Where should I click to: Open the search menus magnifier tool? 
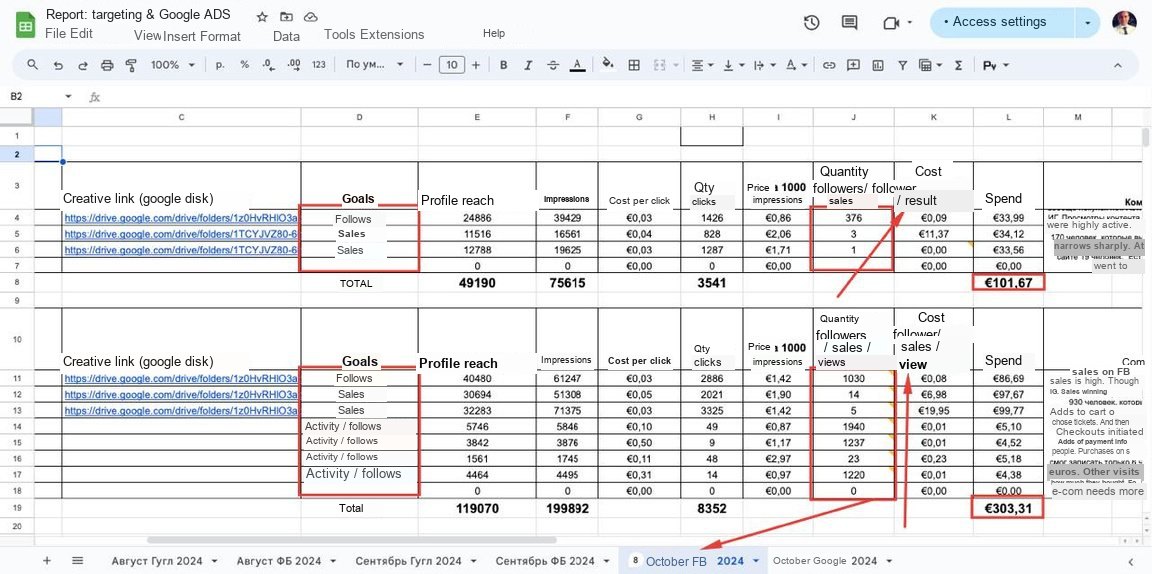[x=32, y=65]
